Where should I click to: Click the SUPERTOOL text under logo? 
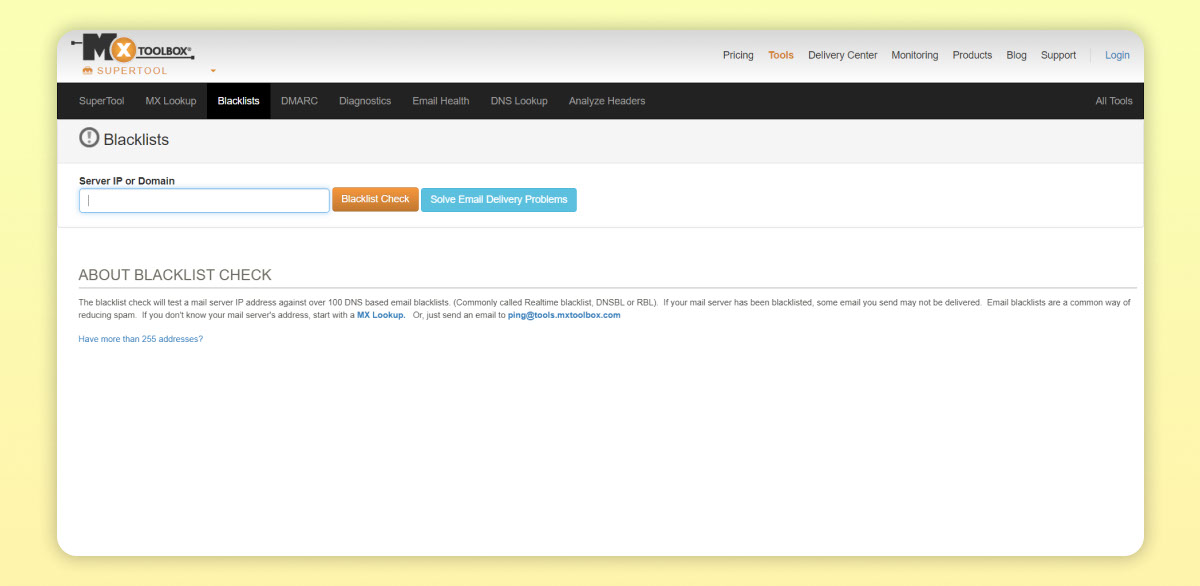tap(132, 71)
